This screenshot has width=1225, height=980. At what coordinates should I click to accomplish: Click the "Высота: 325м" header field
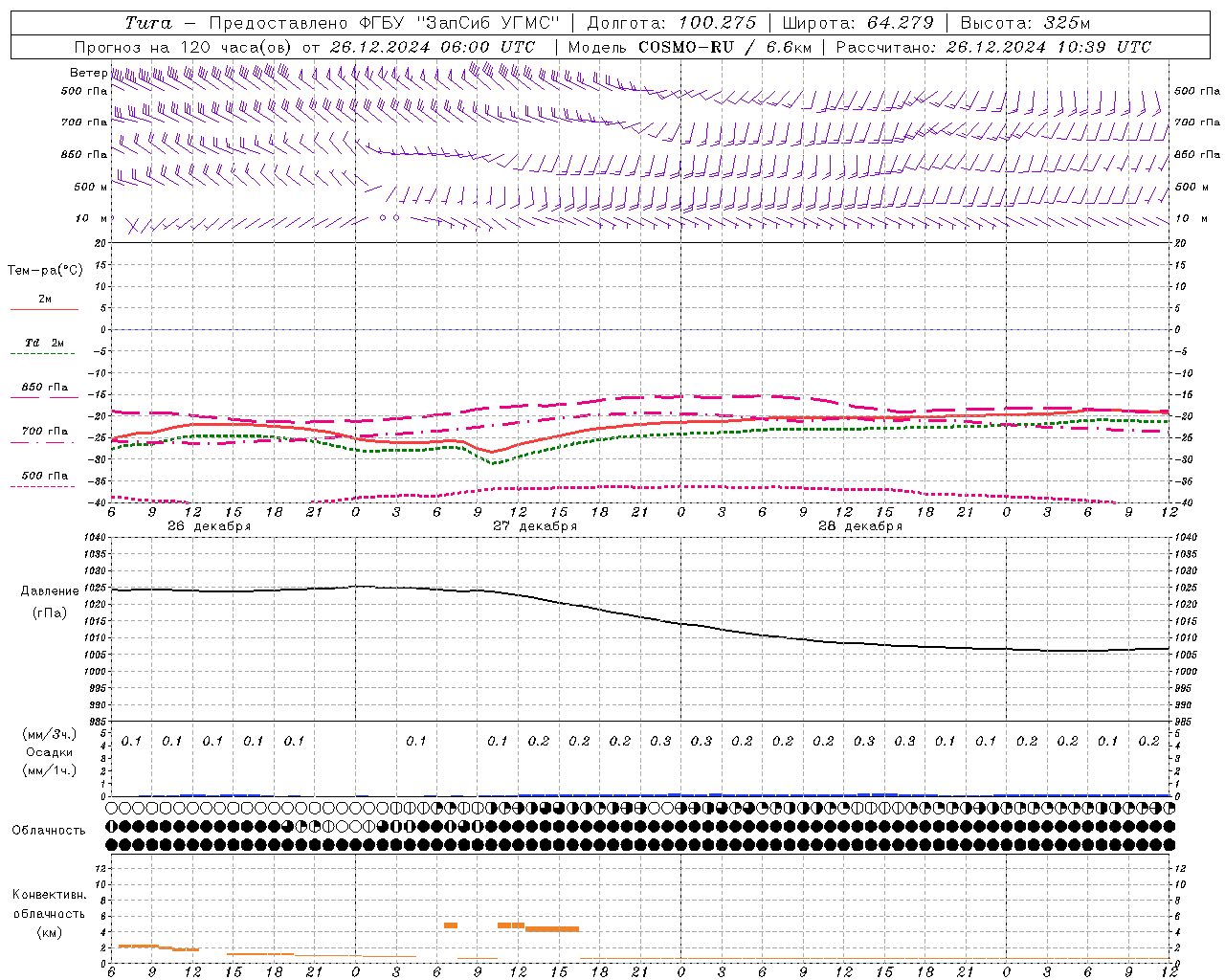pos(1025,23)
